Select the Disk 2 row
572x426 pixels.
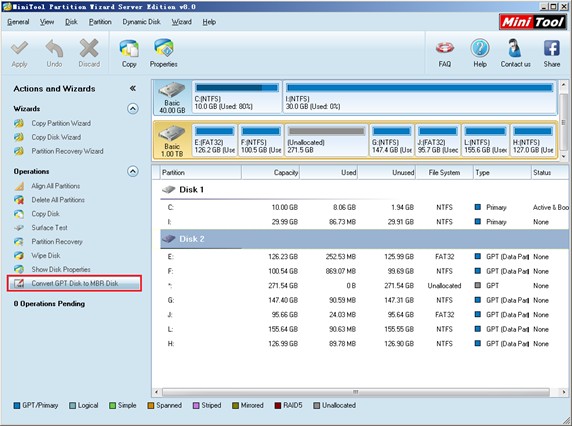tap(364, 239)
